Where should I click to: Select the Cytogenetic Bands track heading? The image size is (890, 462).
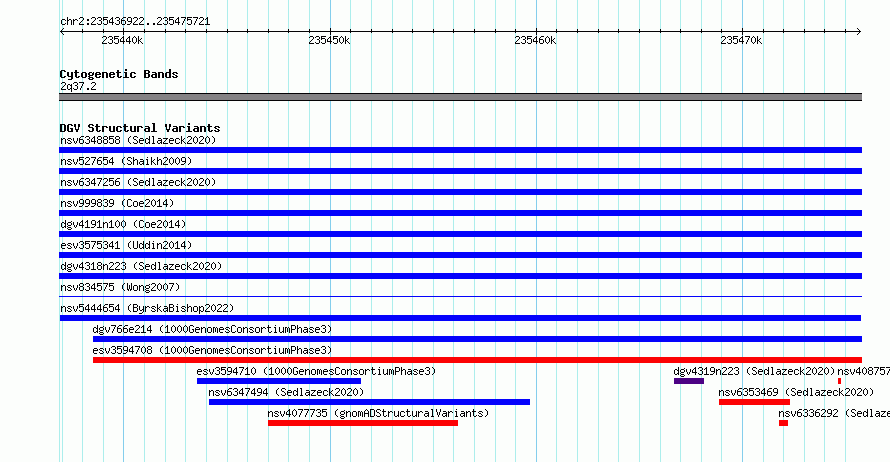tap(119, 74)
